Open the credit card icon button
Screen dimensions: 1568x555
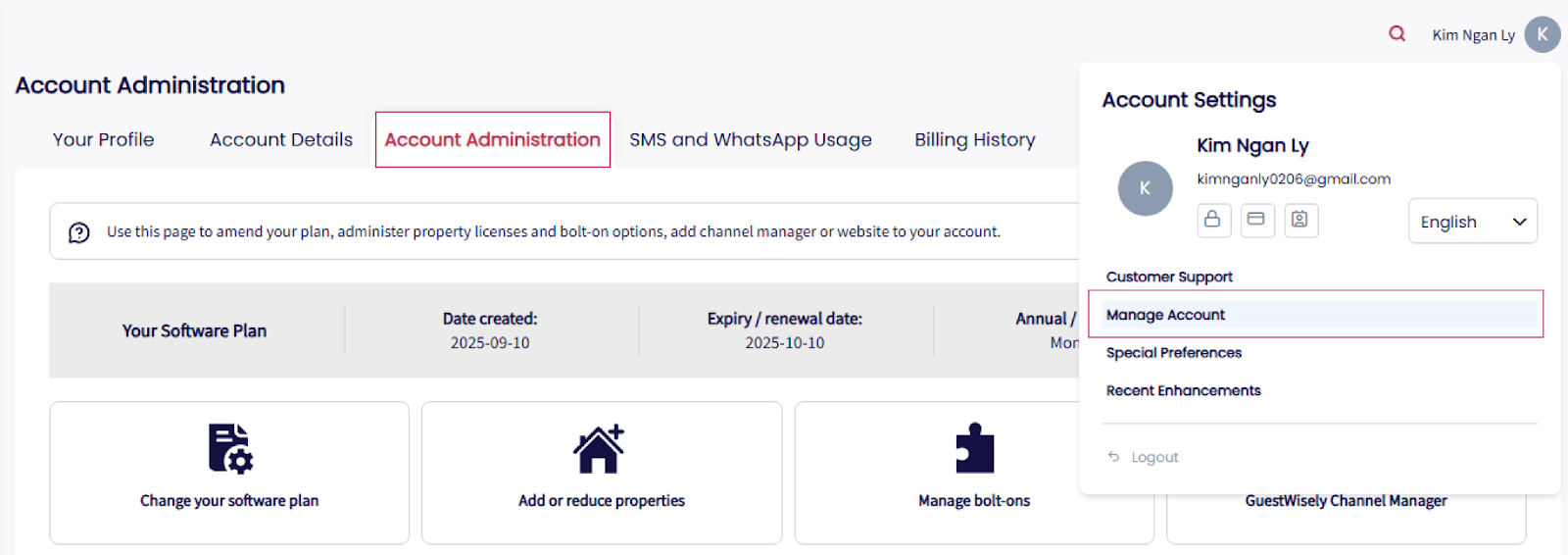point(1256,220)
